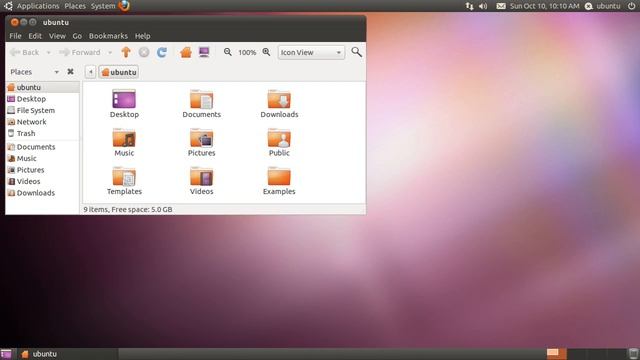Zoom in with magnifier plus icon

267,52
